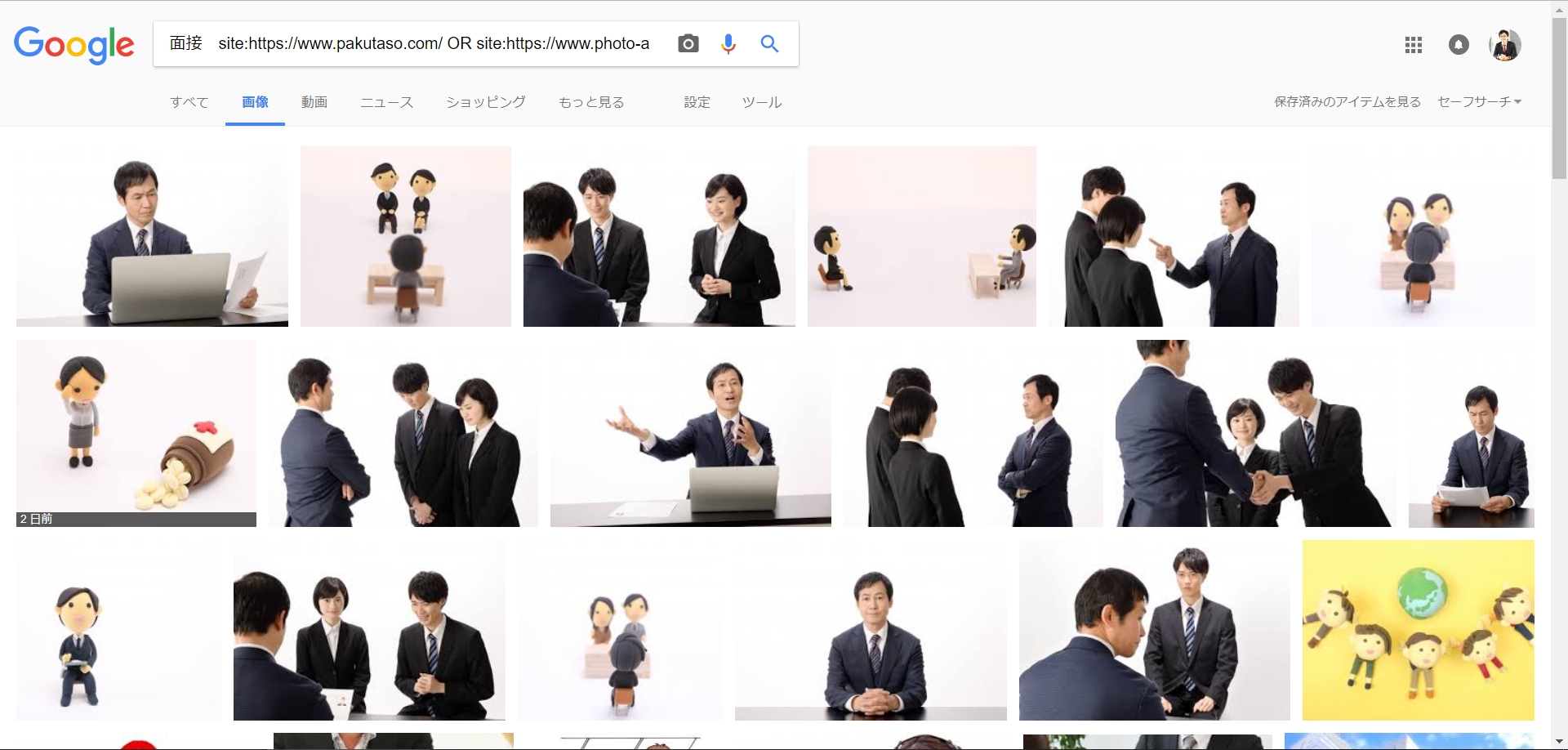Expand the セーフサーチ dropdown
The width and height of the screenshot is (1568, 750).
[1479, 101]
